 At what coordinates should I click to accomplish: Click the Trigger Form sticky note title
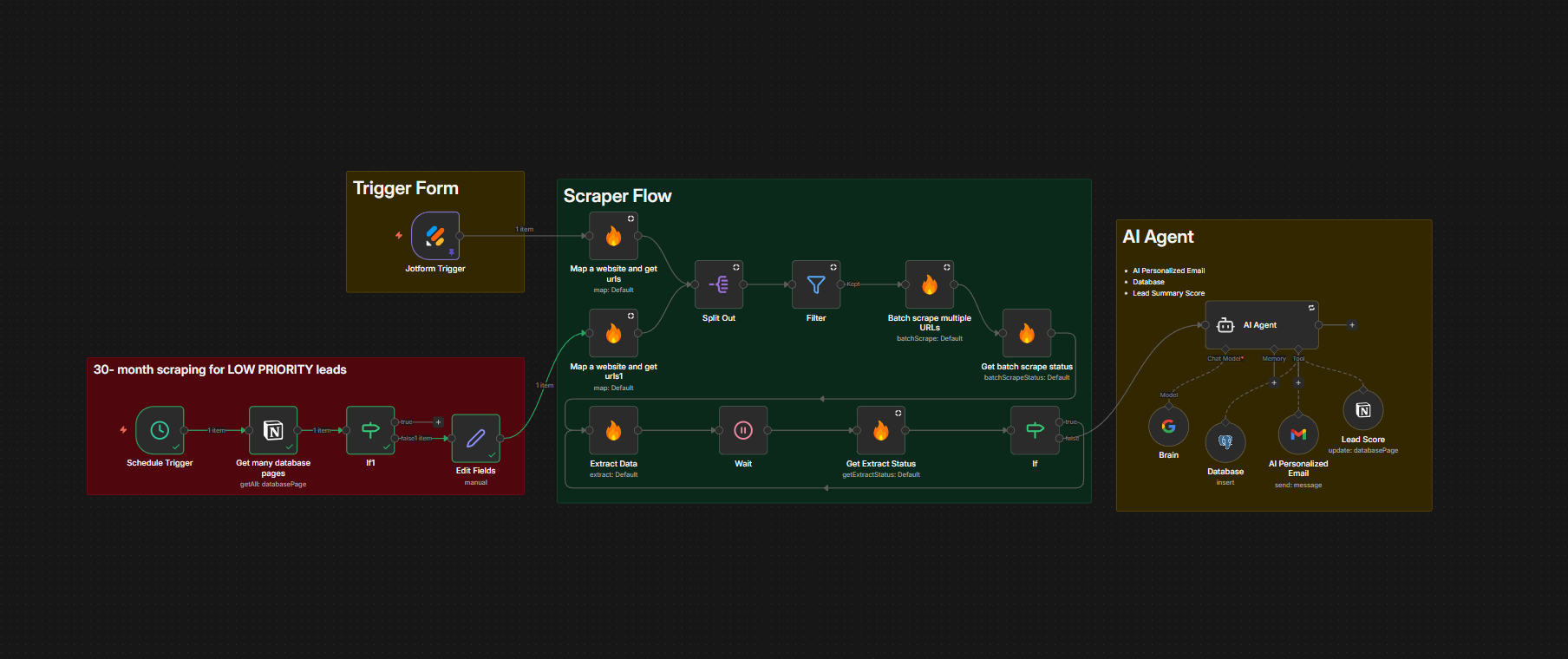pos(406,188)
